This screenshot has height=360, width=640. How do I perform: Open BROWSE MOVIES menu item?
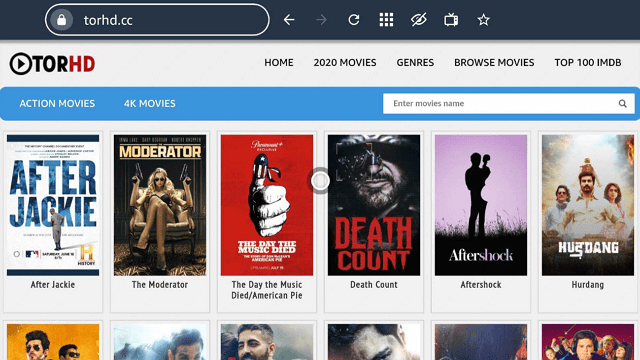(494, 62)
